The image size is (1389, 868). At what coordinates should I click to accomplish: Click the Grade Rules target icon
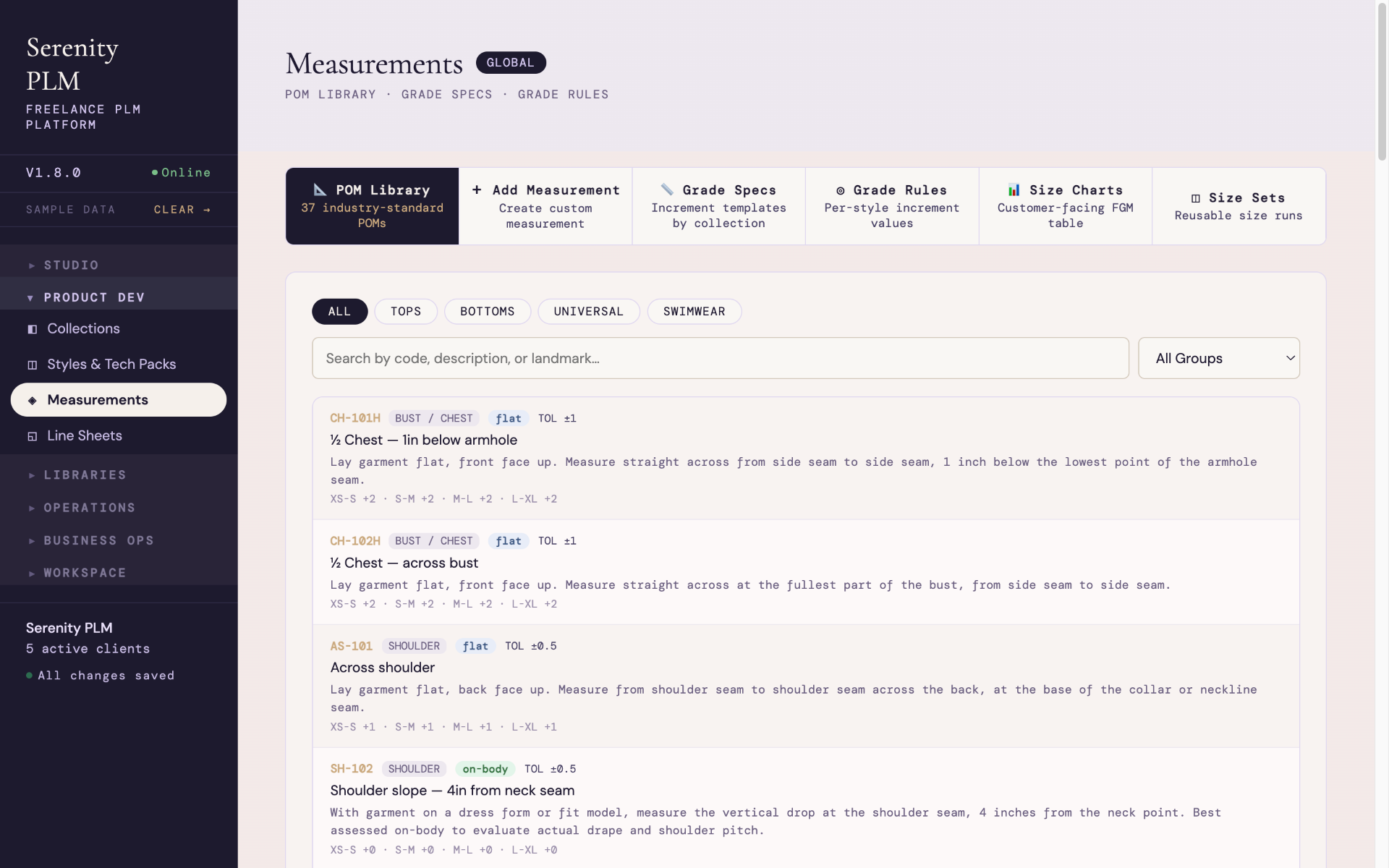[840, 191]
